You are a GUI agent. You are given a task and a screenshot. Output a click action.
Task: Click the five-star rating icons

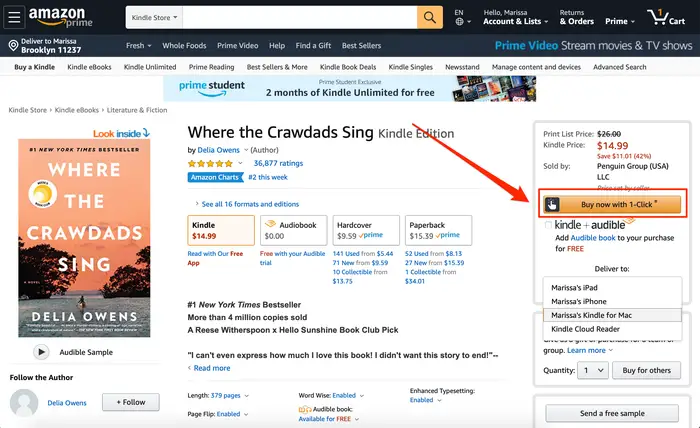click(210, 163)
